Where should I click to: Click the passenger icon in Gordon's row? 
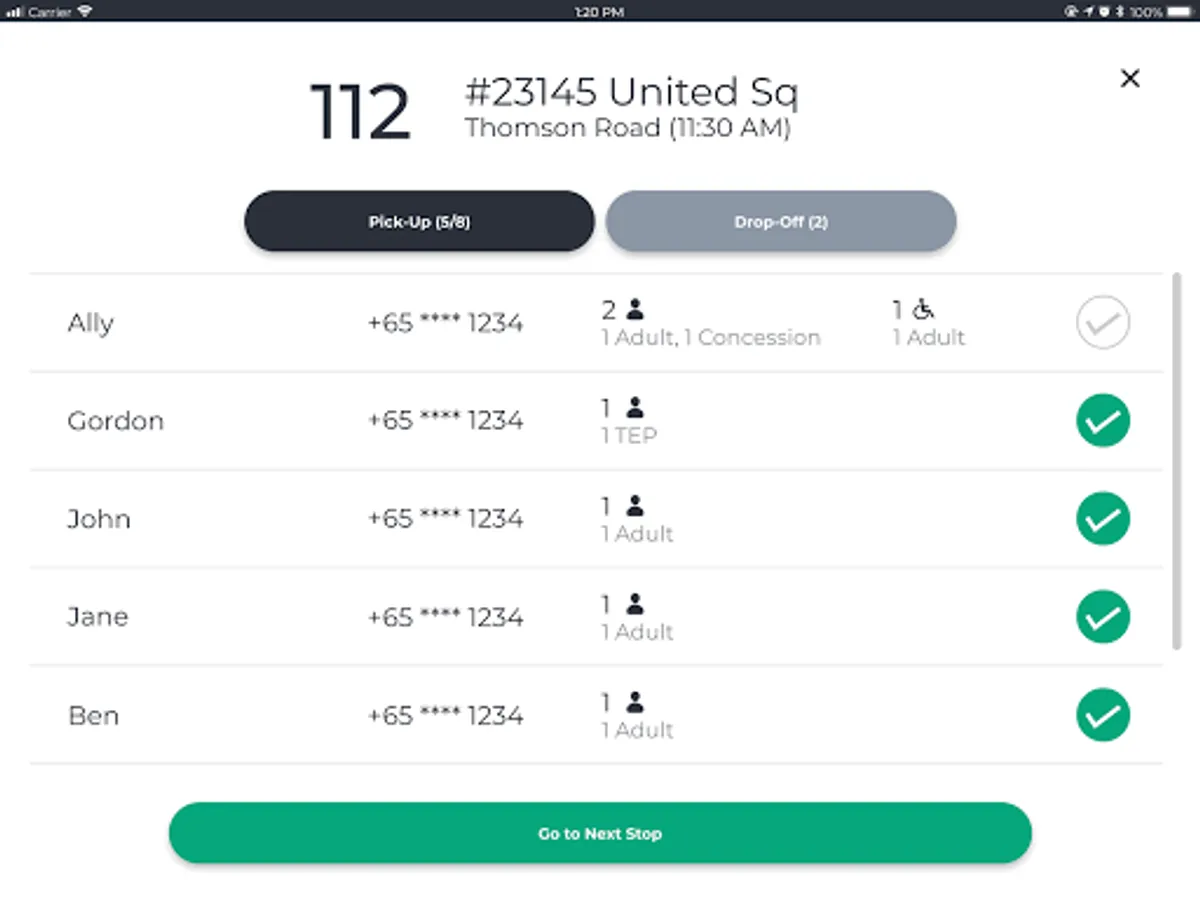coord(635,408)
